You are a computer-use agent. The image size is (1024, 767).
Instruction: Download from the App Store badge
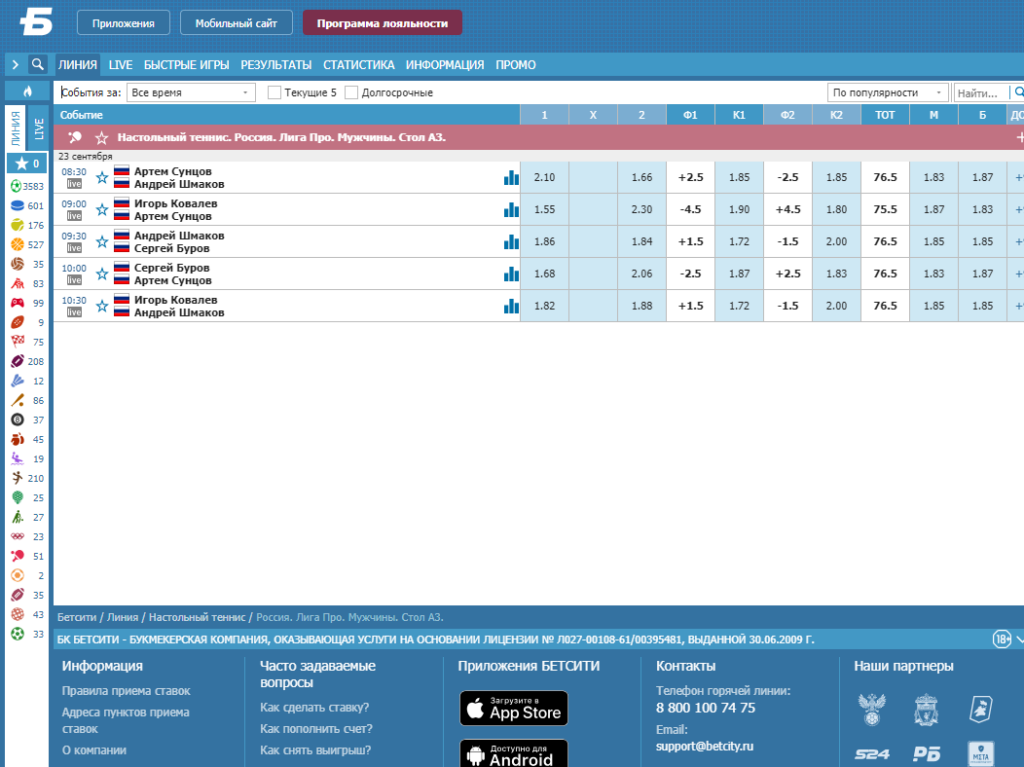[x=514, y=708]
